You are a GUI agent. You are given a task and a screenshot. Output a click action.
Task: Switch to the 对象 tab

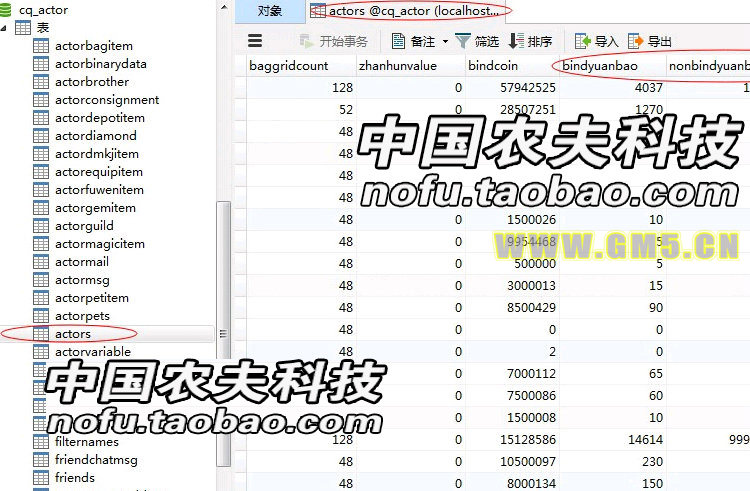(x=269, y=11)
